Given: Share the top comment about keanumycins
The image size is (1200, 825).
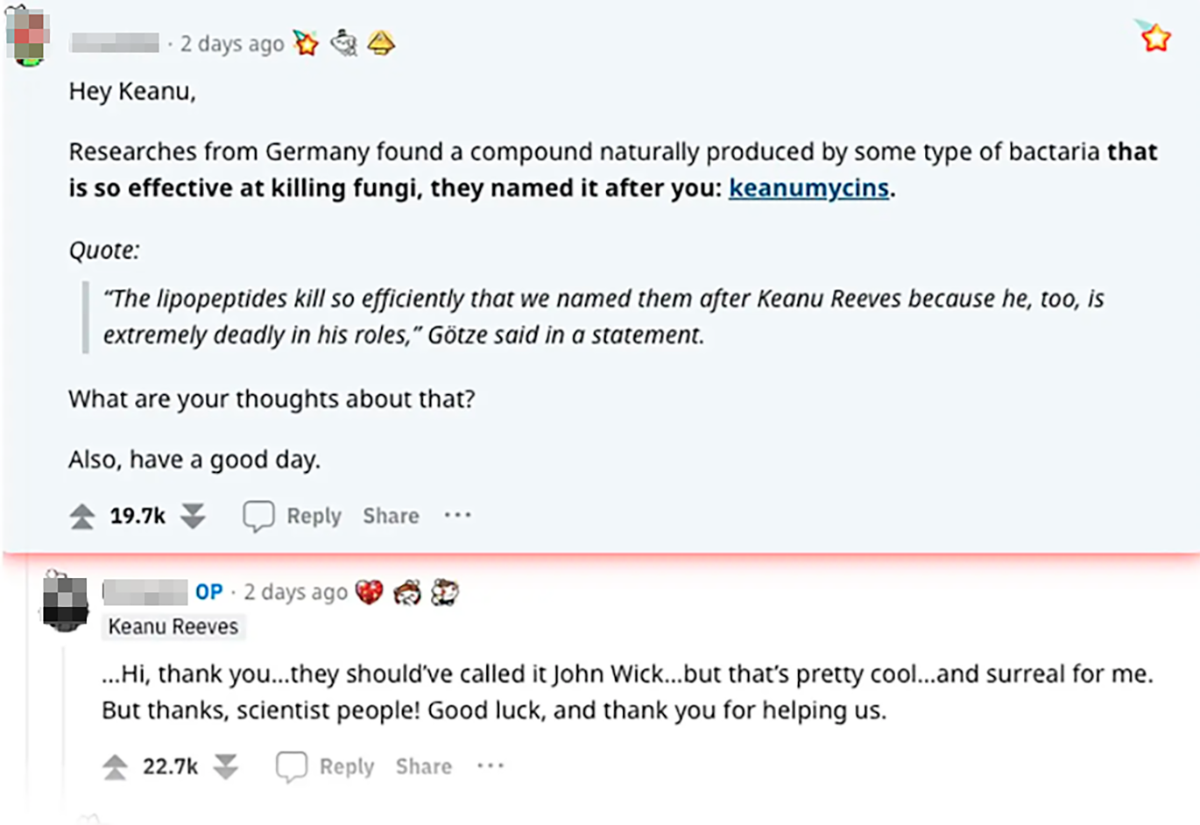Looking at the screenshot, I should (391, 516).
